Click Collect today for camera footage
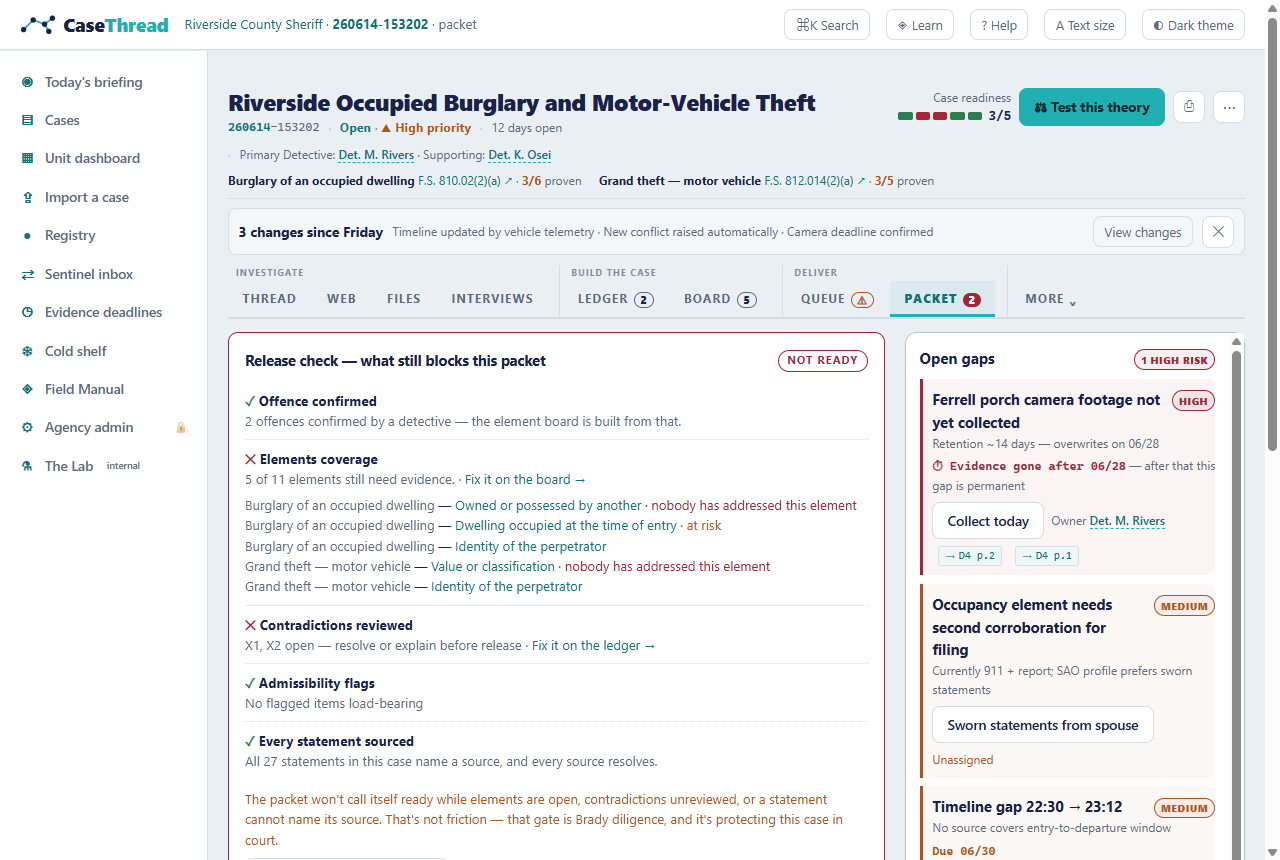The height and width of the screenshot is (860, 1280). 988,521
